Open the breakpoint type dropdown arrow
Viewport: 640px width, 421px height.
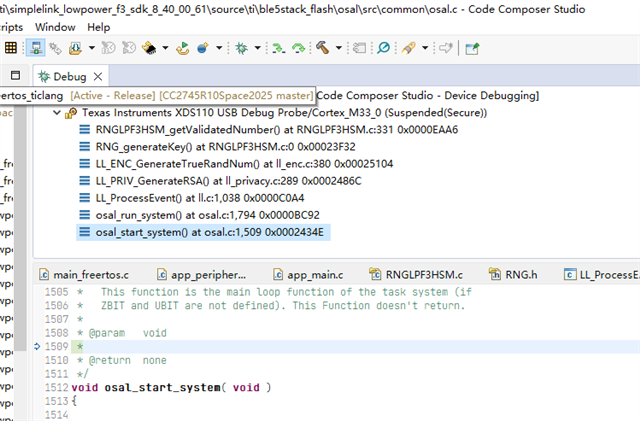point(219,48)
